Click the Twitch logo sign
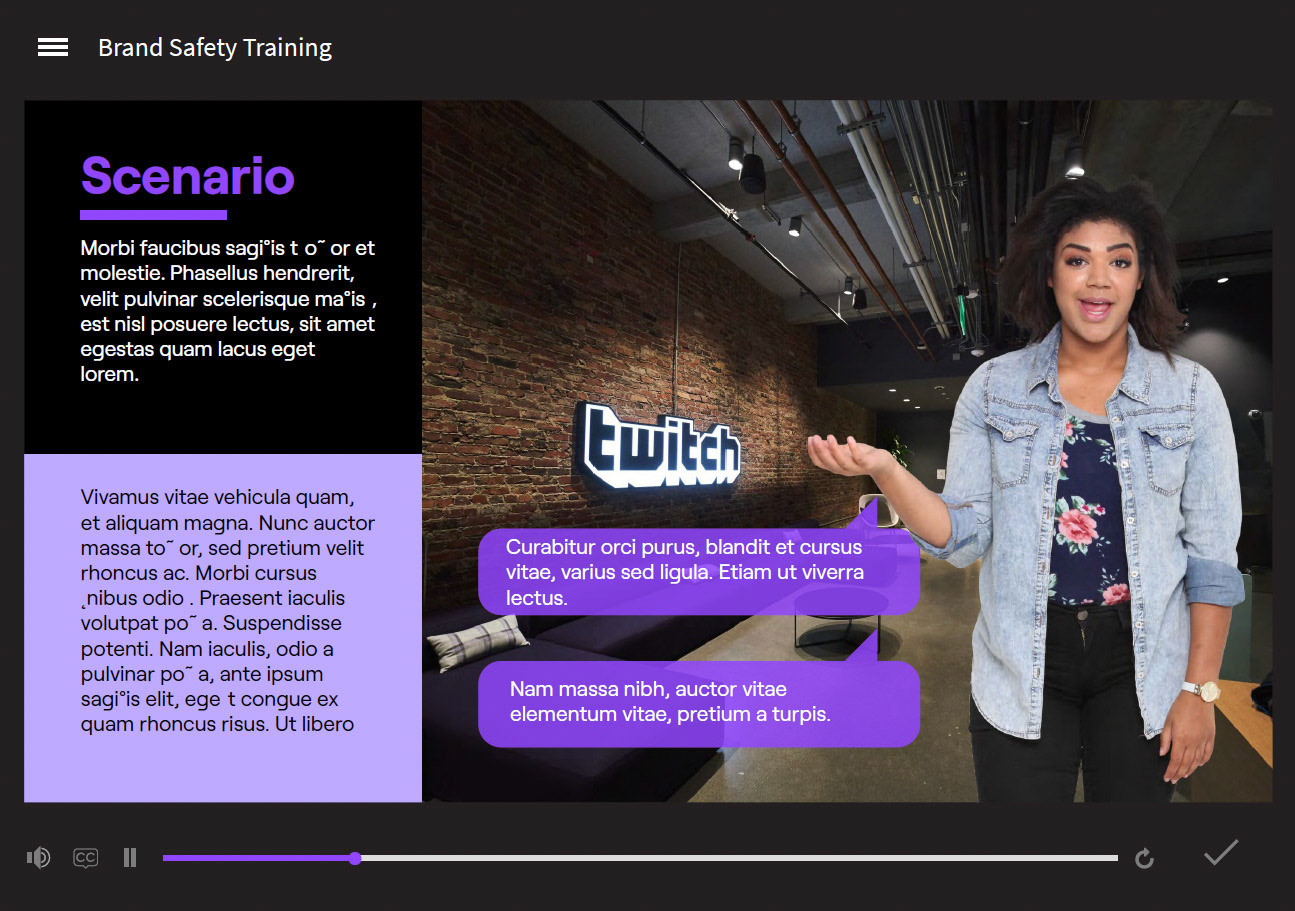Screen dimensions: 1295x911 (660, 445)
